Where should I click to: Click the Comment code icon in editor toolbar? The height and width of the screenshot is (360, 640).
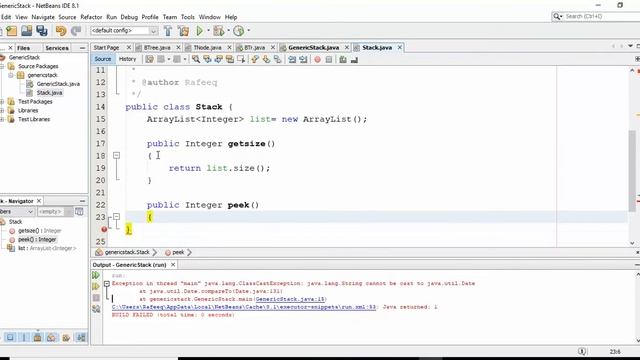[x=343, y=60]
